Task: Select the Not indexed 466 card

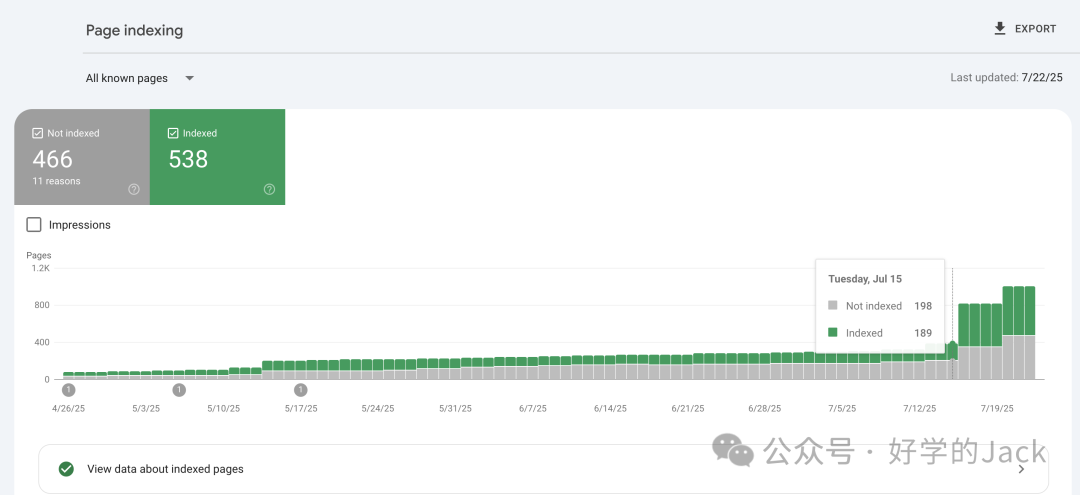Action: tap(82, 157)
